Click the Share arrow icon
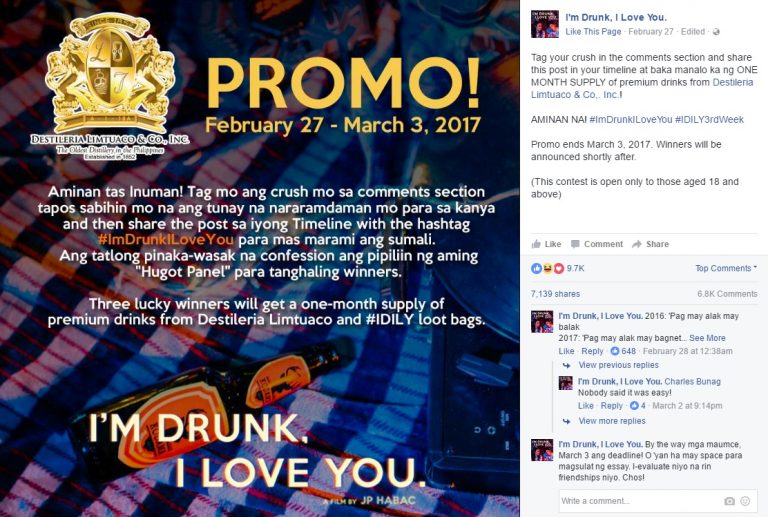 (637, 244)
